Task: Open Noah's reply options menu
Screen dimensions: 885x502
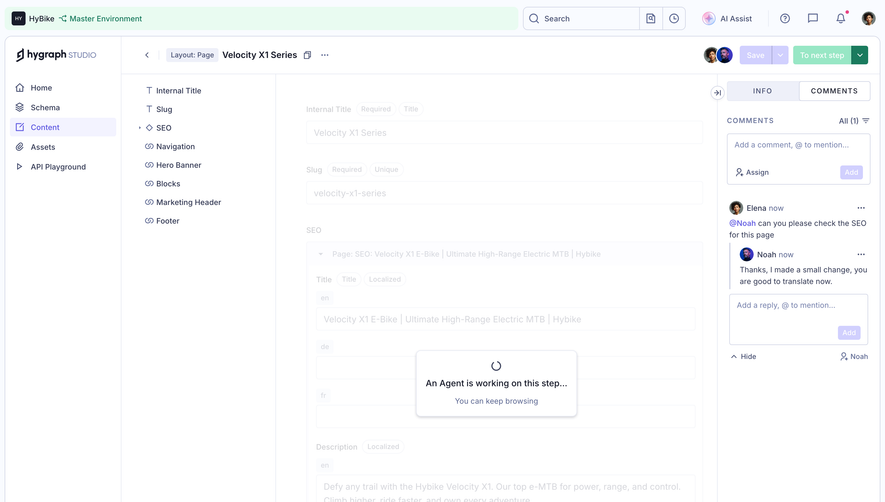Action: 861,255
